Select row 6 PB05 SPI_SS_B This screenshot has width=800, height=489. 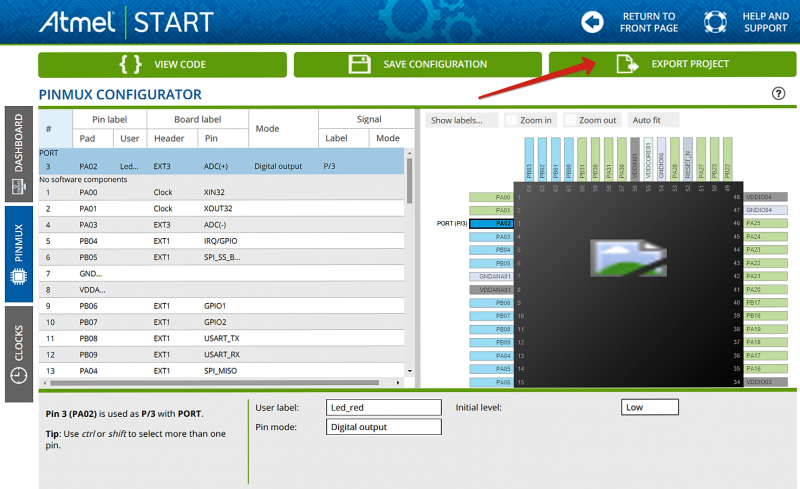221,257
